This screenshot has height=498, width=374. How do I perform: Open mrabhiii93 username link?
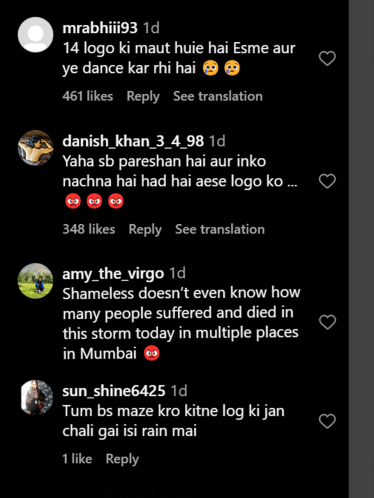[100, 28]
